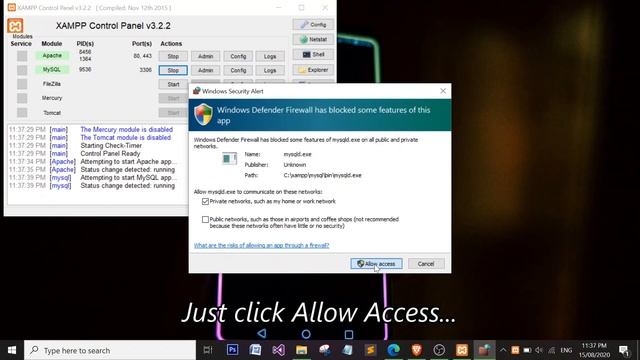Click the battery tray icon
The height and width of the screenshot is (360, 640).
tap(527, 350)
